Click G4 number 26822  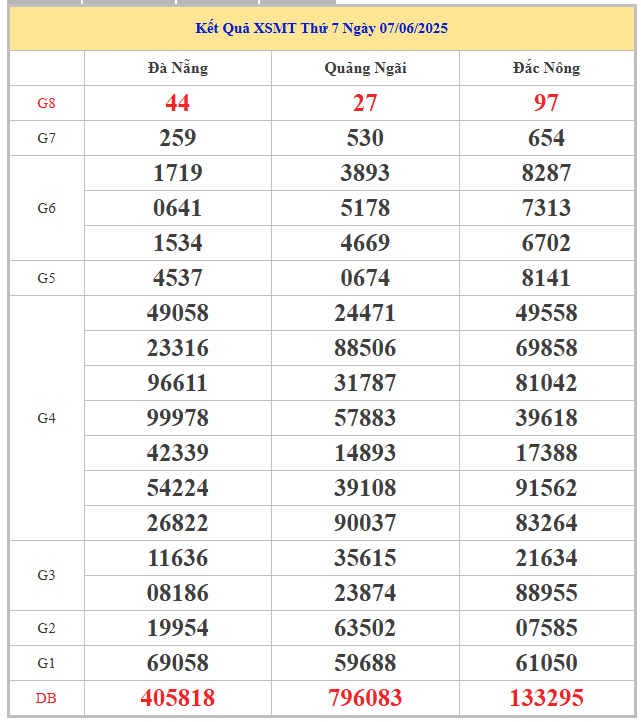(178, 523)
